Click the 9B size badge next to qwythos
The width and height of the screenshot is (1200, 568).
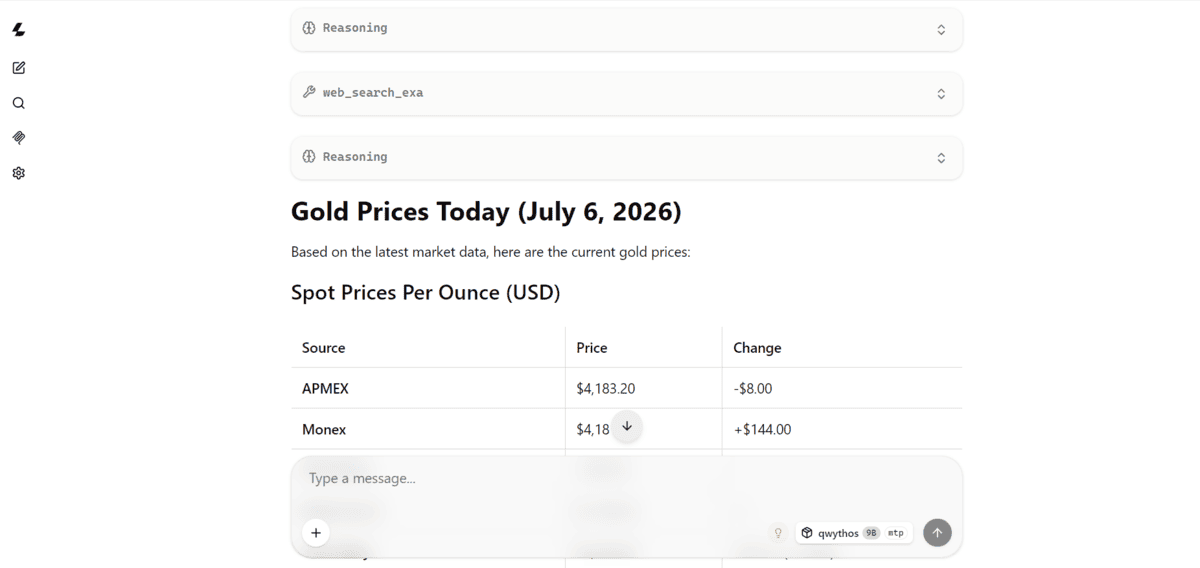coord(871,533)
